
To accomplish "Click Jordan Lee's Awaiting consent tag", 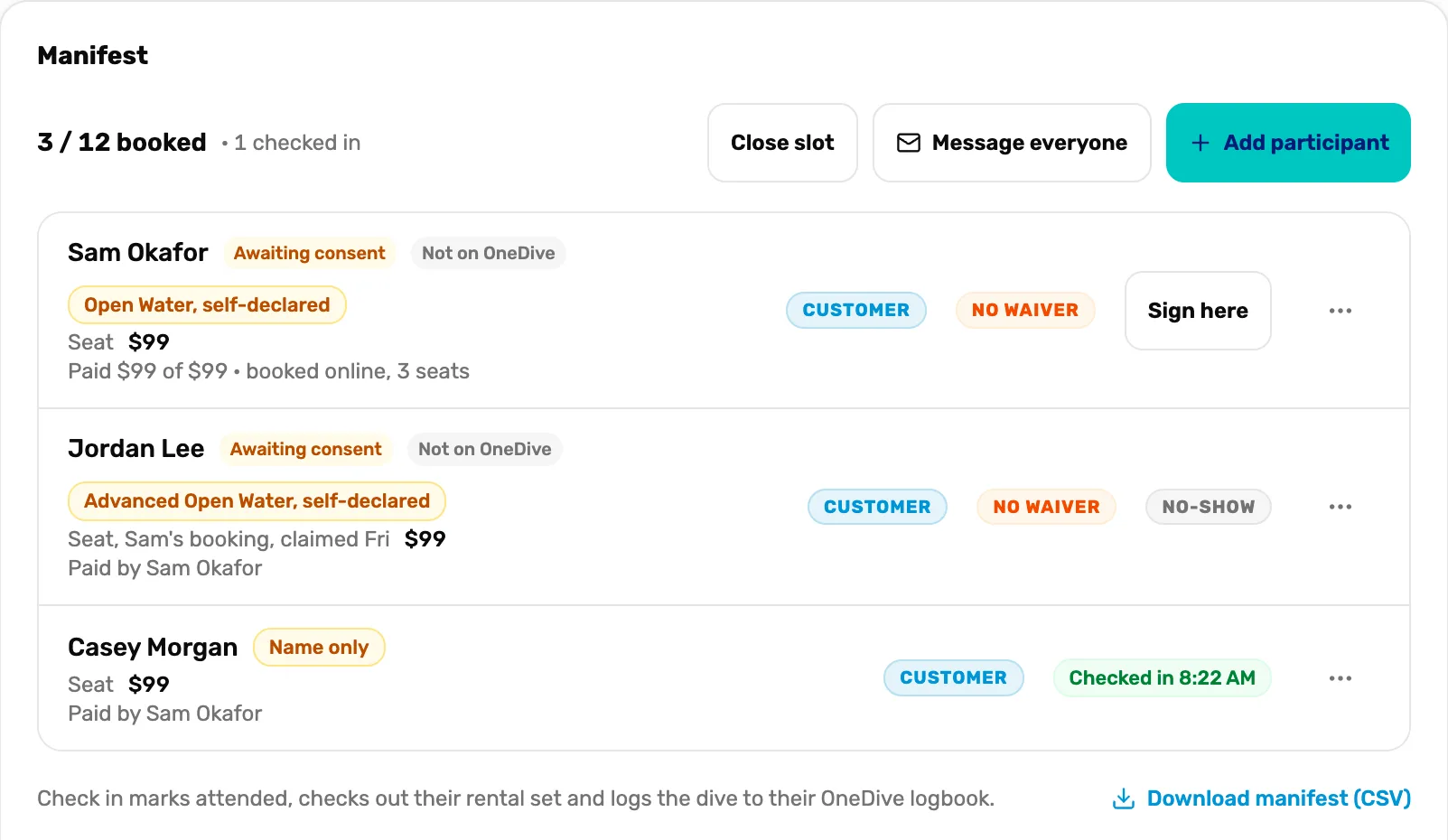I will [x=305, y=449].
